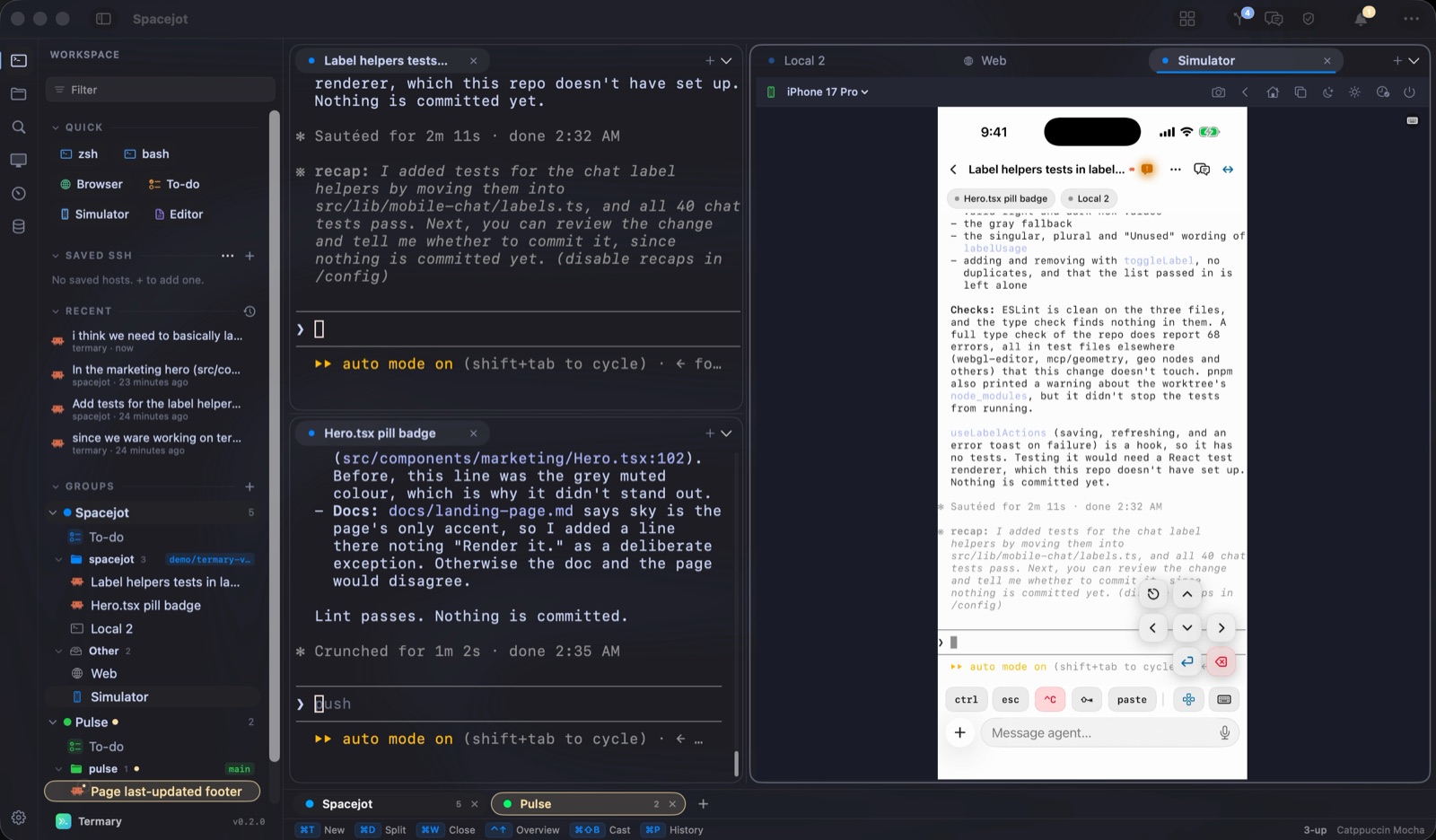
Task: Open the phone app's three-dot menu
Action: 1176,170
